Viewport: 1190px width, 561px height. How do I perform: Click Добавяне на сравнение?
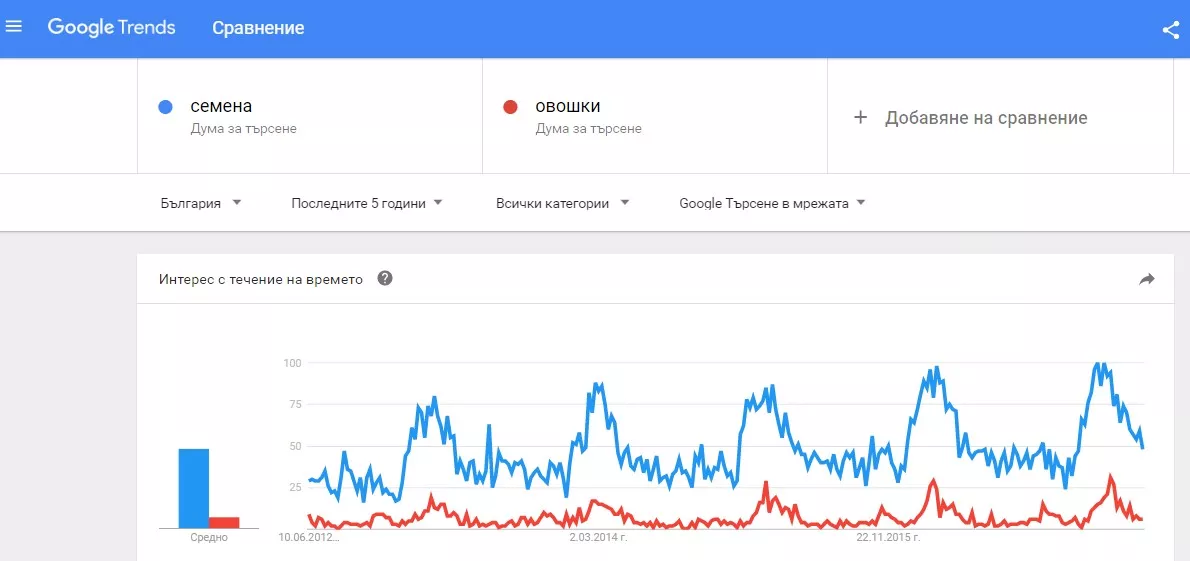tap(985, 118)
